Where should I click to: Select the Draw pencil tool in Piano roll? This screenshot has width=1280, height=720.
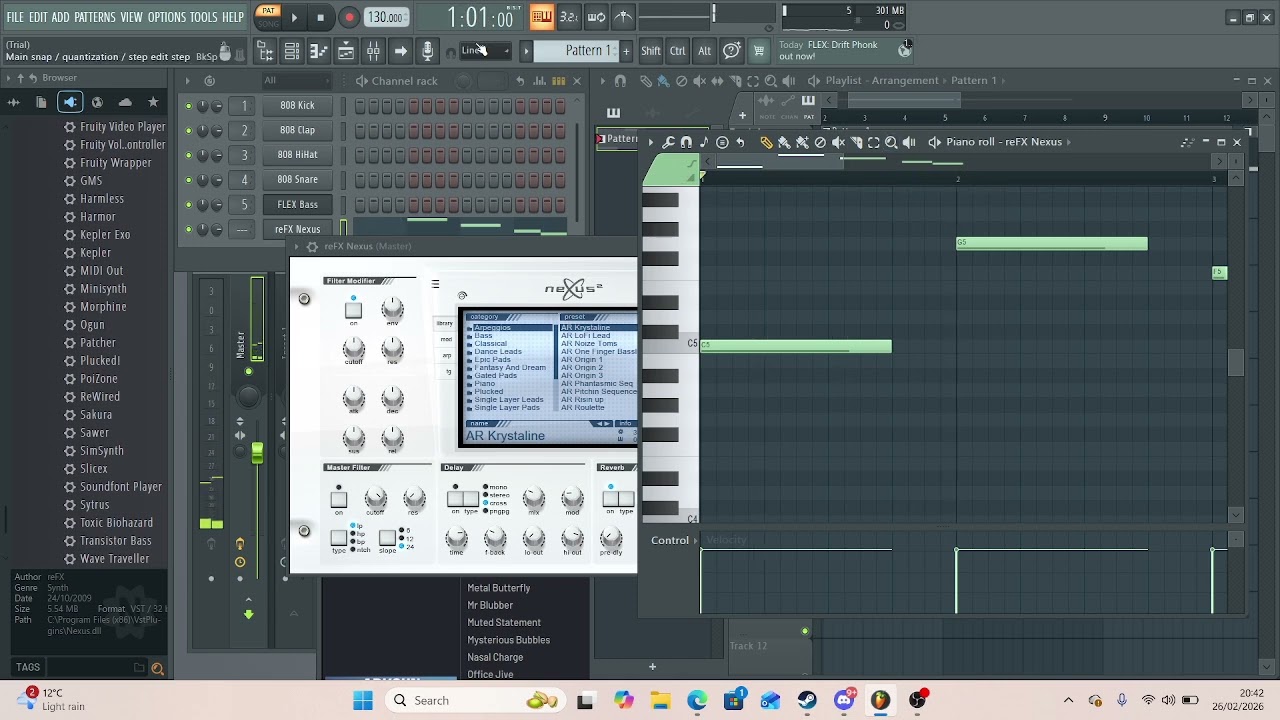tap(766, 142)
